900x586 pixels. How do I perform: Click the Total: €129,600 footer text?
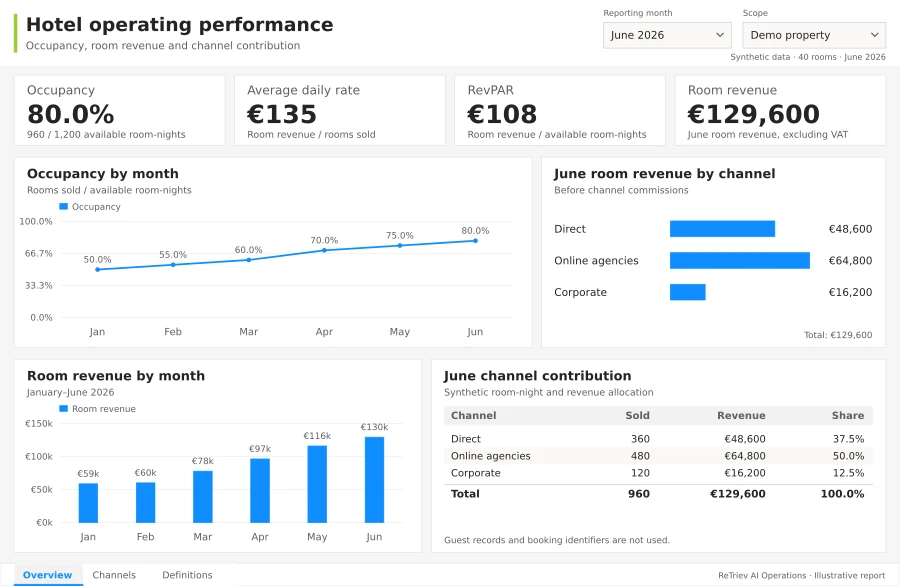tap(838, 335)
